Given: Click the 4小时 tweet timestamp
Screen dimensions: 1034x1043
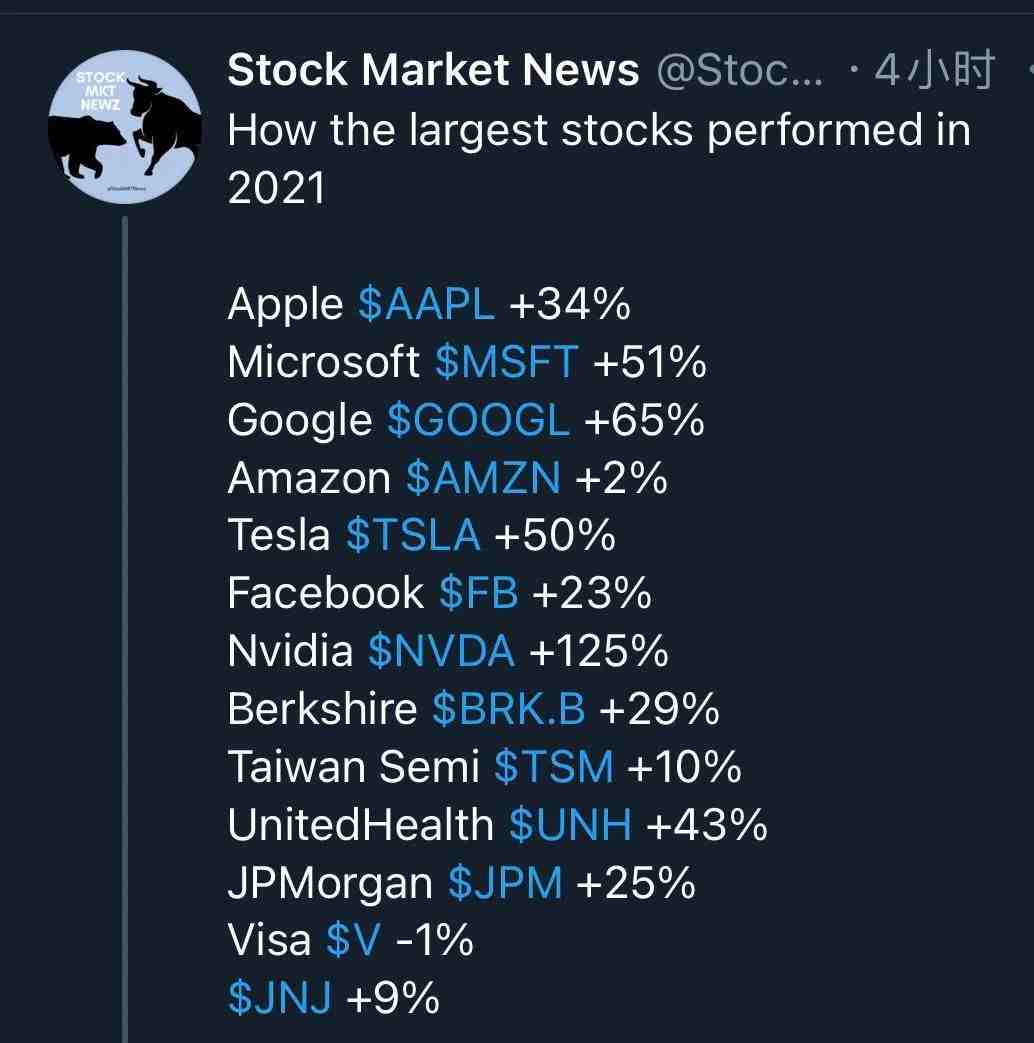Looking at the screenshot, I should click(x=935, y=70).
